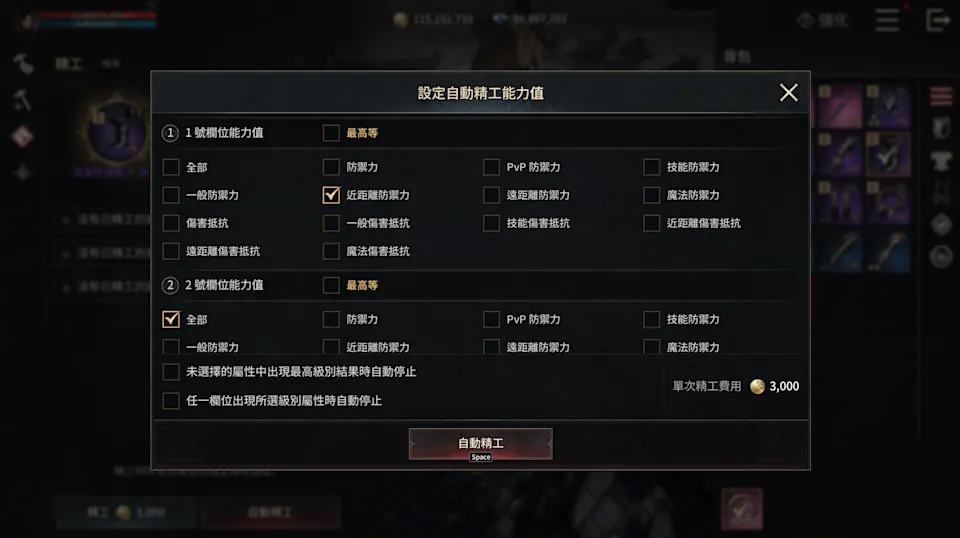The width and height of the screenshot is (960, 538).
Task: Close the 設定自動精工能力值 dialog
Action: 788,93
